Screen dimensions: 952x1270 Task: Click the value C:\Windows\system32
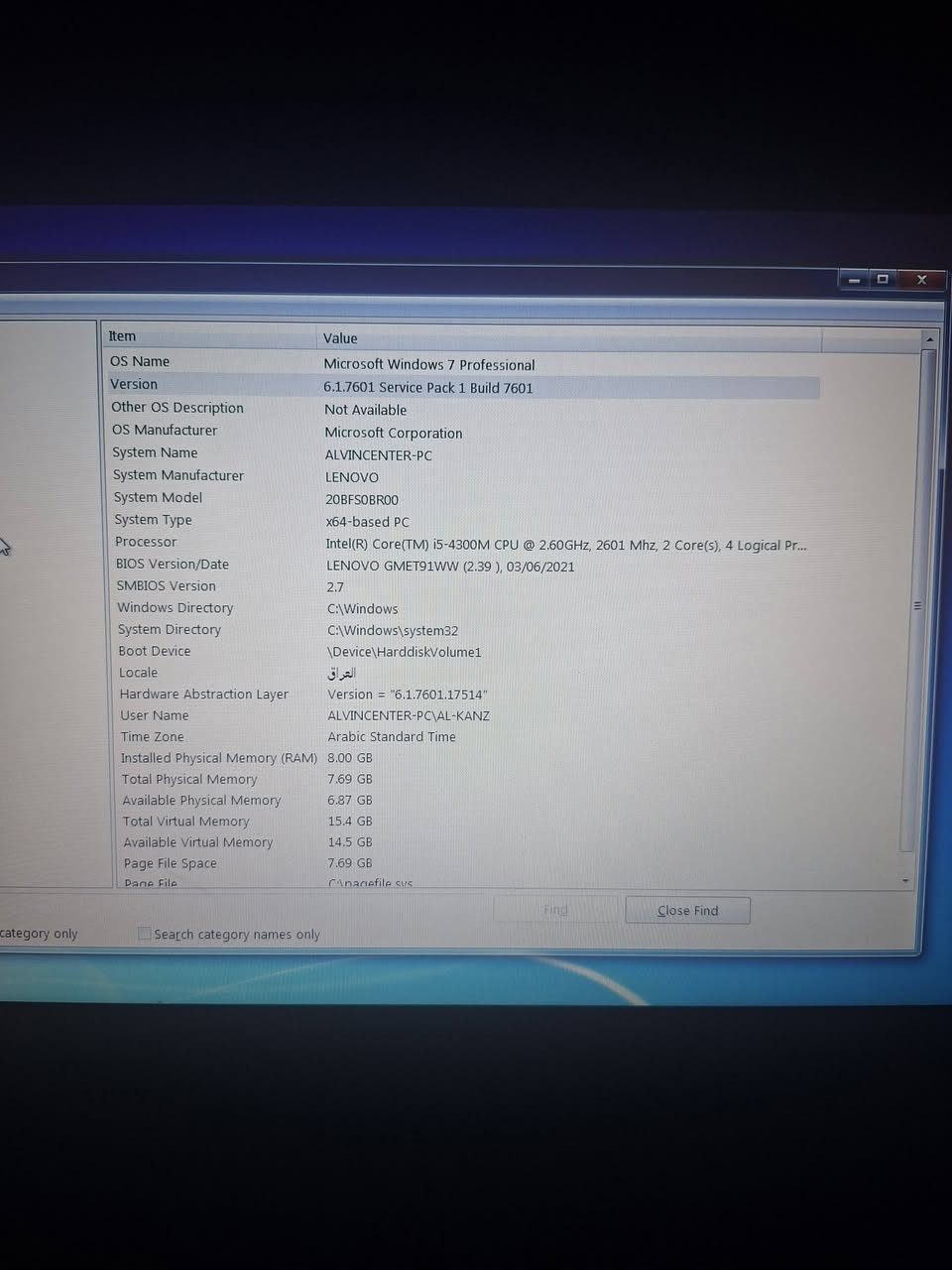pyautogui.click(x=393, y=630)
